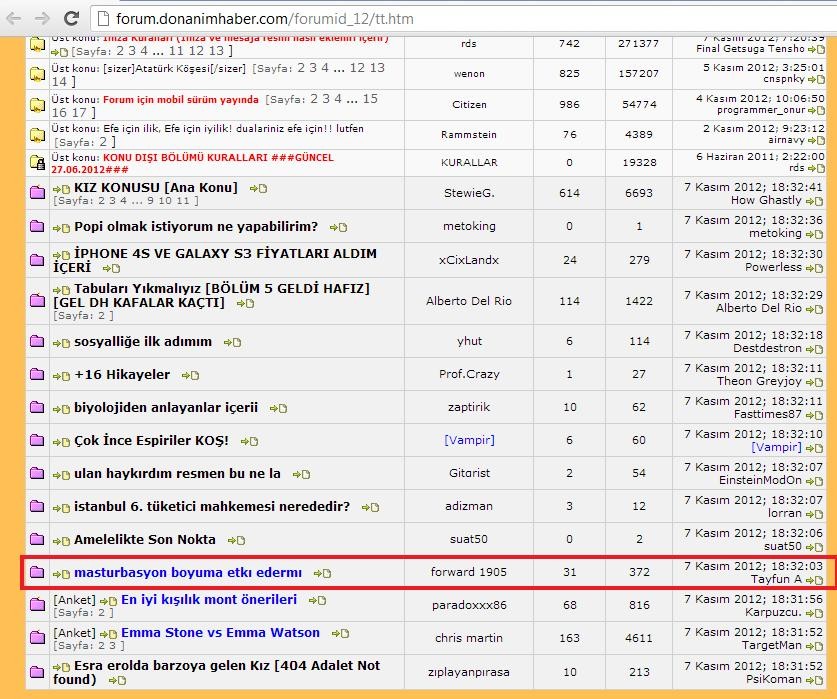Go to page 2 of Efe için ilik topic

pos(103,142)
